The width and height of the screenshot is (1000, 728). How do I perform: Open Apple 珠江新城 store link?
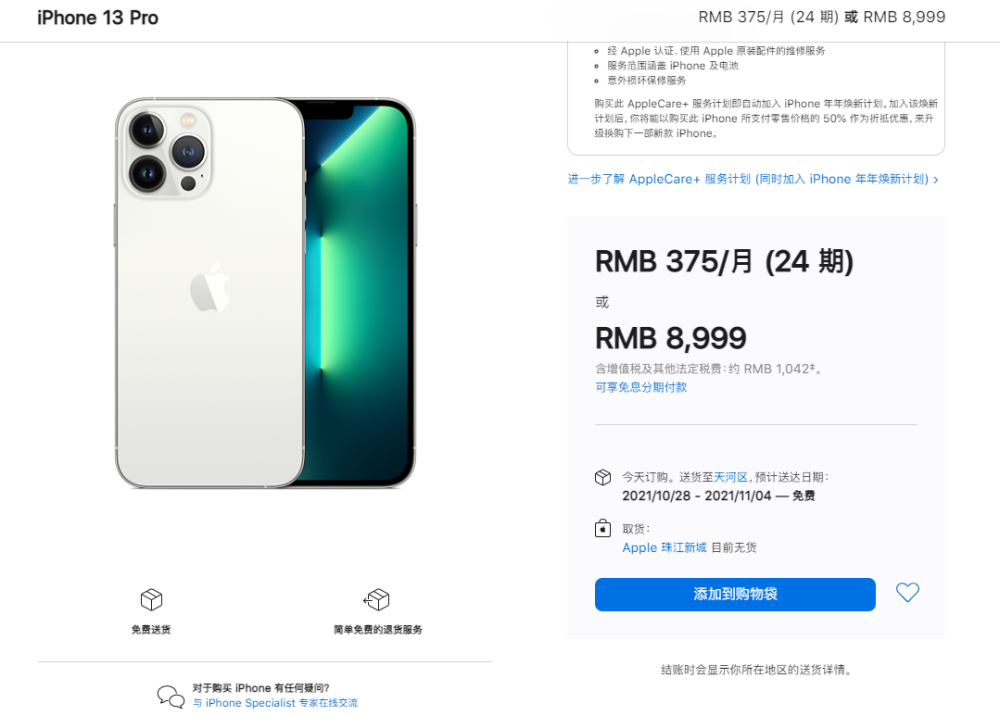click(x=664, y=548)
